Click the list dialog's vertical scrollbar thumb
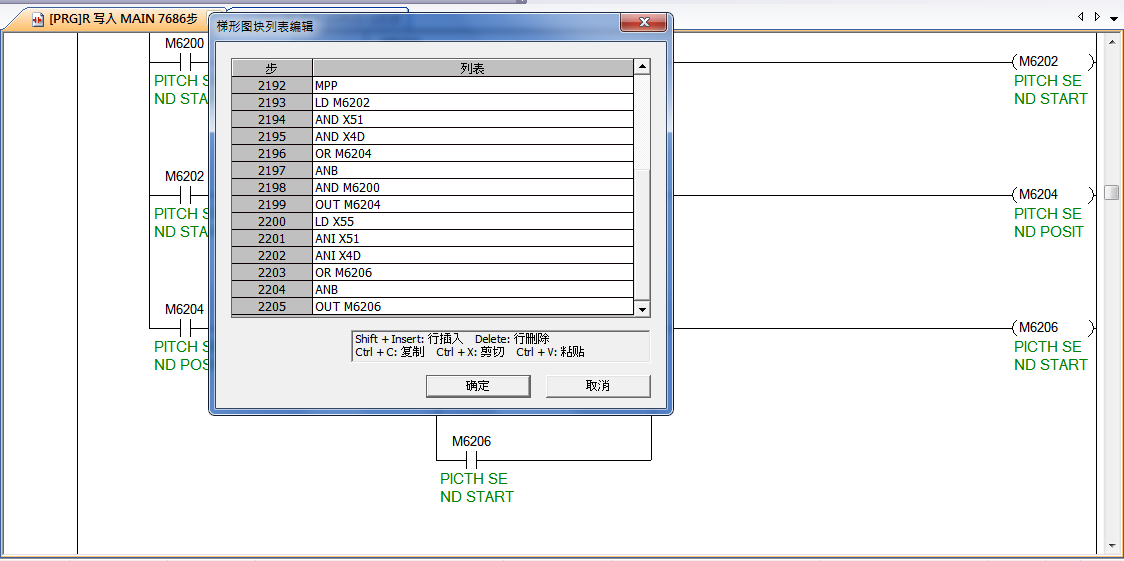 (642, 235)
